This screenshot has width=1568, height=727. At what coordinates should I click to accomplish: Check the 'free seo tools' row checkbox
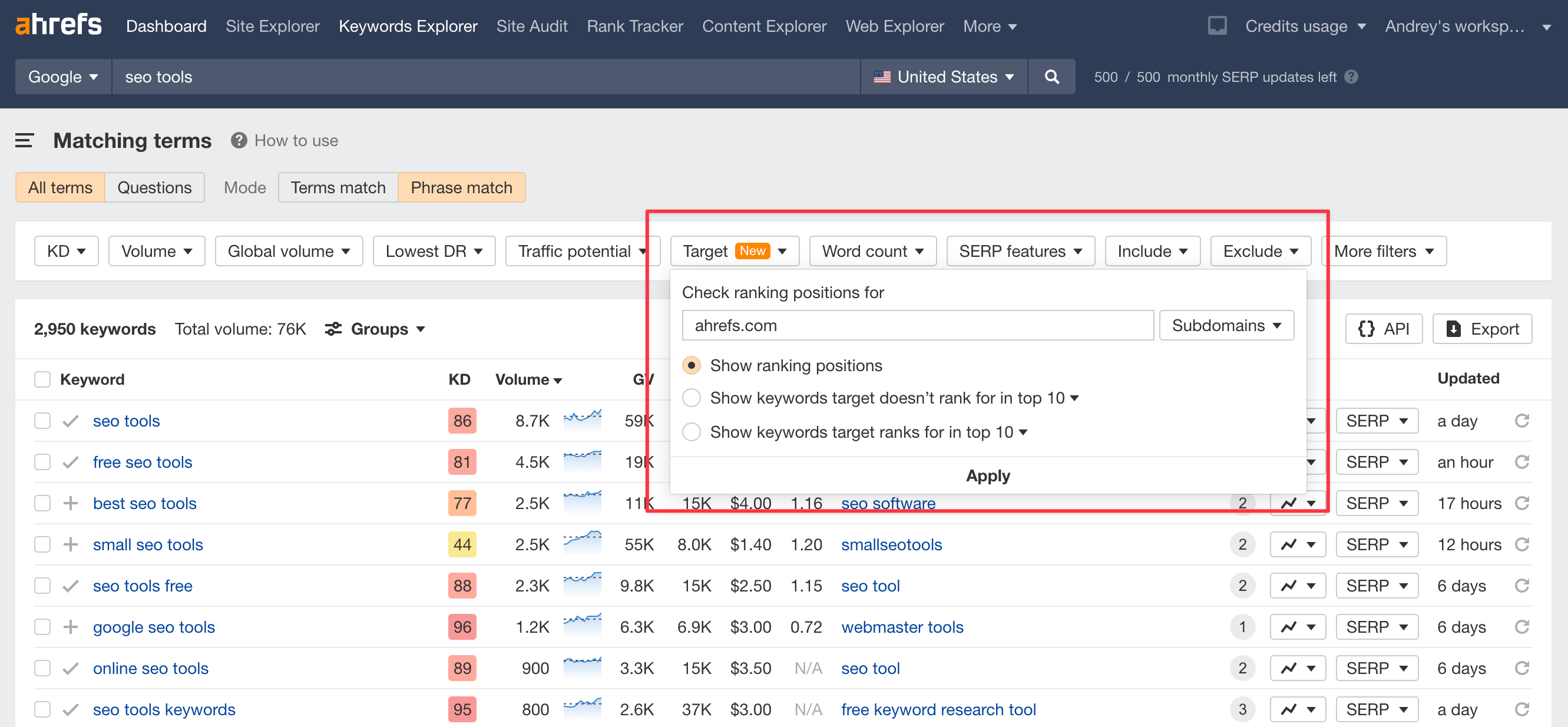pos(42,462)
